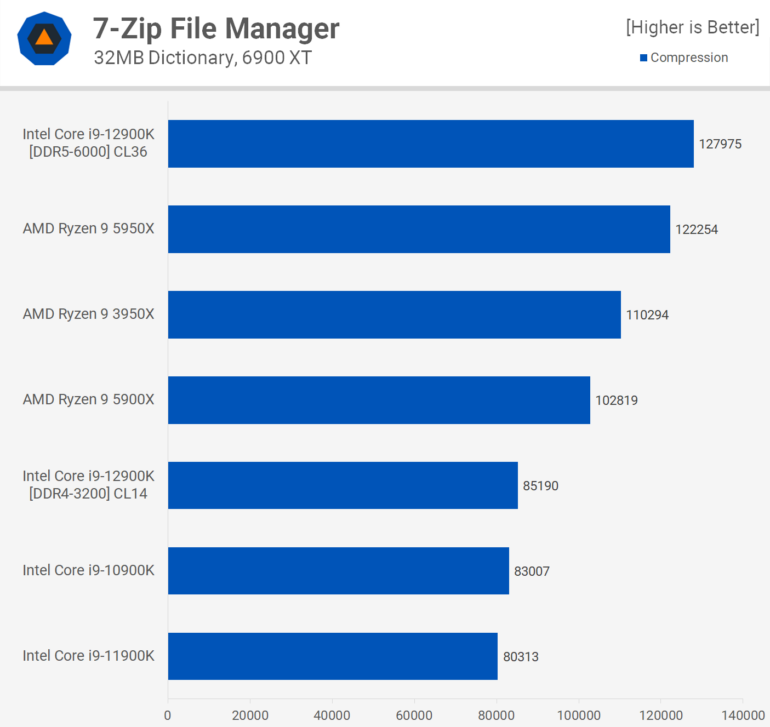This screenshot has width=770, height=727.
Task: Click the blue Compression legend swatch
Action: (x=644, y=58)
